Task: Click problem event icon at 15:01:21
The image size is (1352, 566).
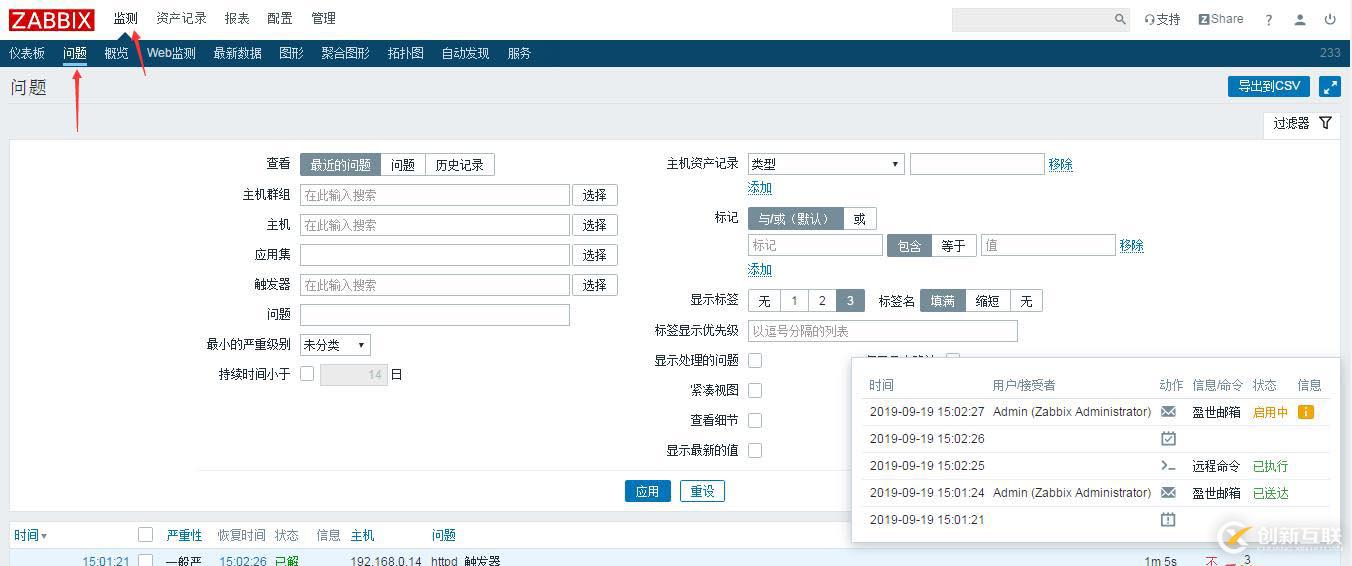Action: click(x=1168, y=520)
